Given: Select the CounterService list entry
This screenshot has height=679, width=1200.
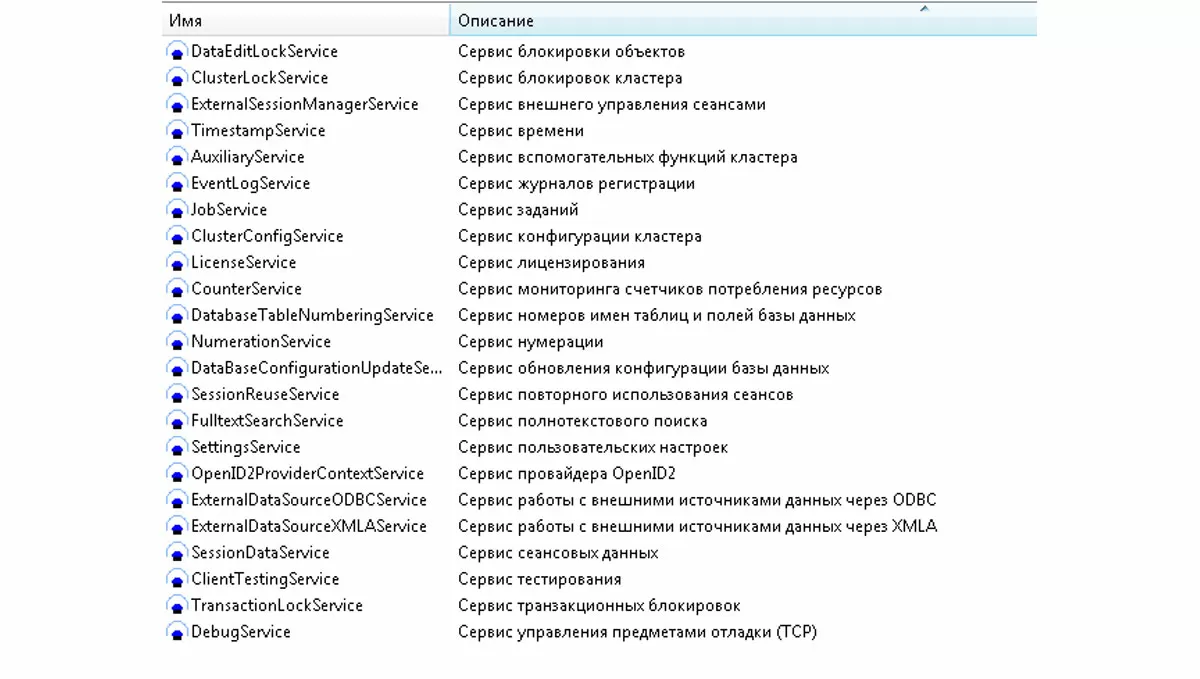Looking at the screenshot, I should point(246,289).
